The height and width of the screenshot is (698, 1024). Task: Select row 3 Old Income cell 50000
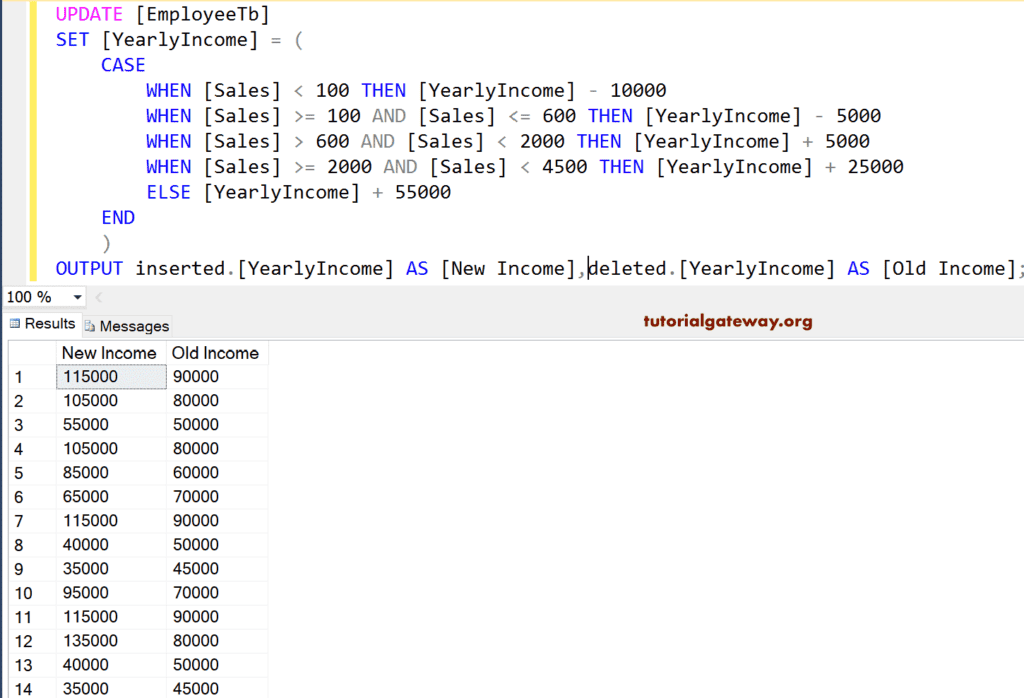click(x=217, y=425)
